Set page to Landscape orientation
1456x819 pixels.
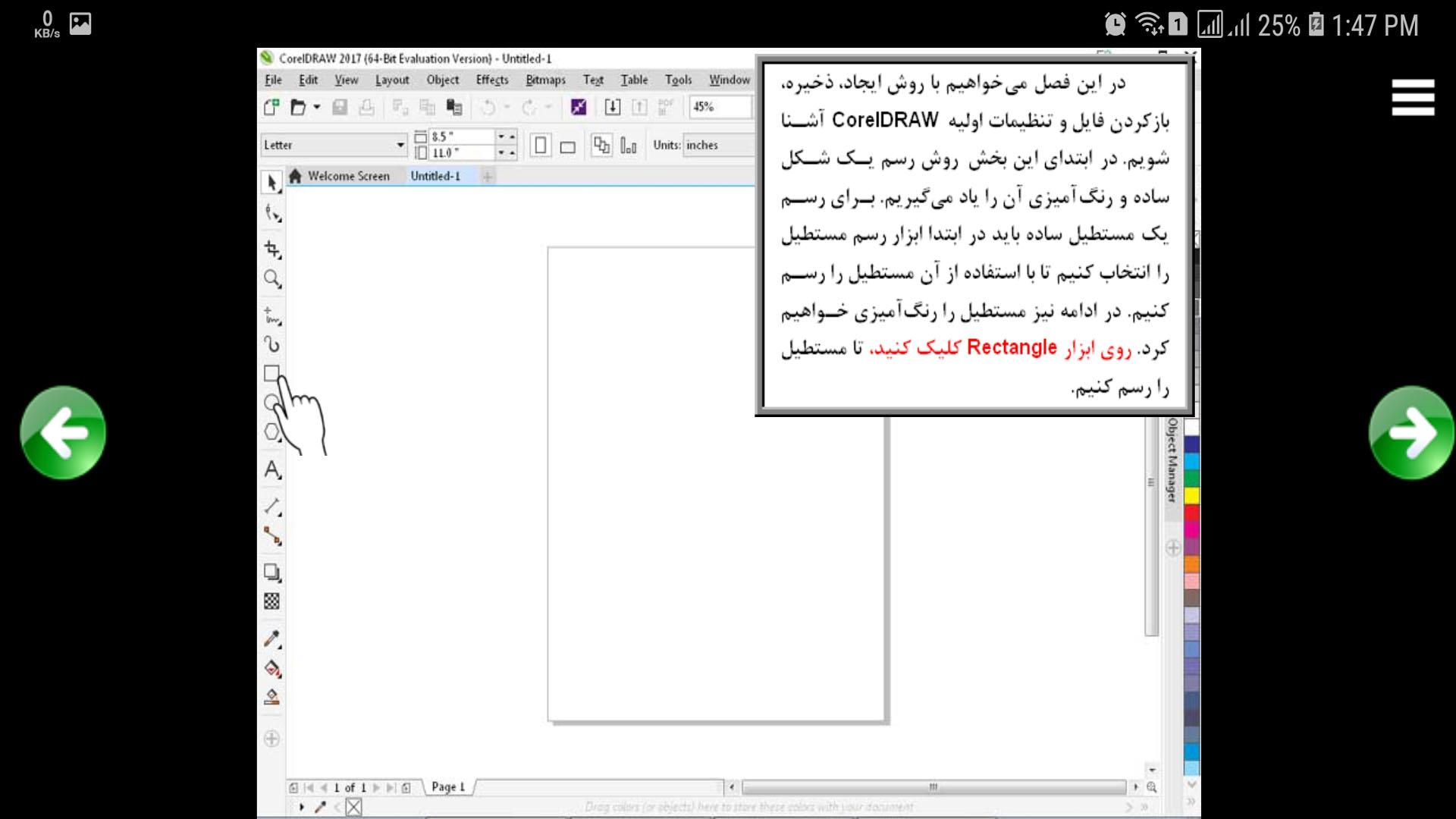pos(567,146)
